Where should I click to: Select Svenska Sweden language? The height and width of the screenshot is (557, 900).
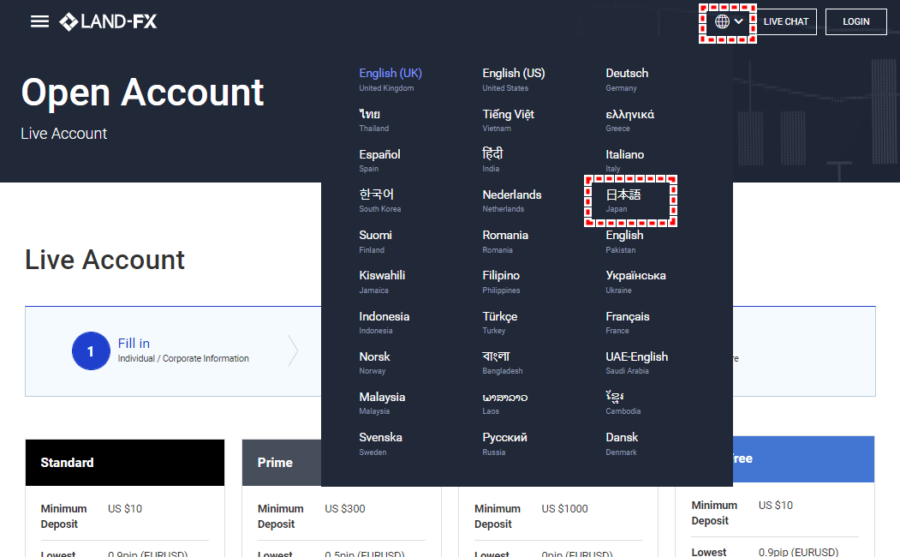tap(381, 443)
